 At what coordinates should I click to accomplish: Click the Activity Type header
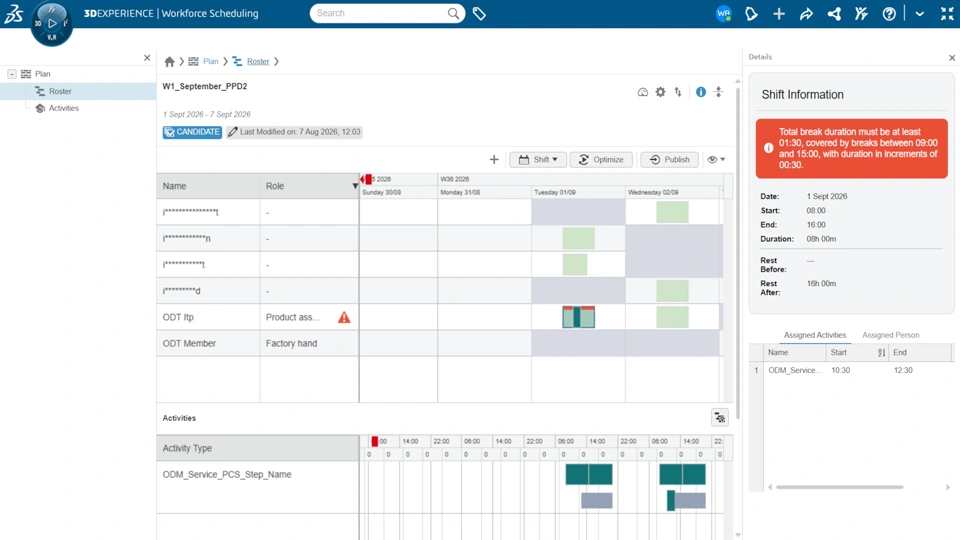pyautogui.click(x=258, y=448)
